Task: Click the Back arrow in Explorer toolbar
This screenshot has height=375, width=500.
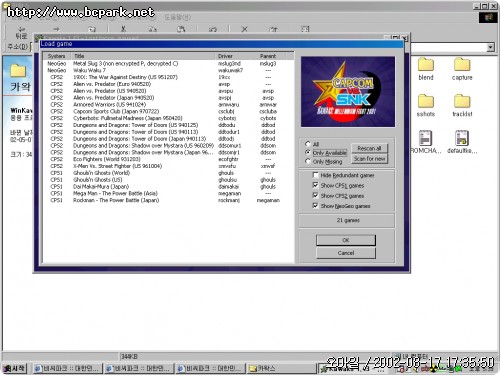Action: (x=21, y=30)
